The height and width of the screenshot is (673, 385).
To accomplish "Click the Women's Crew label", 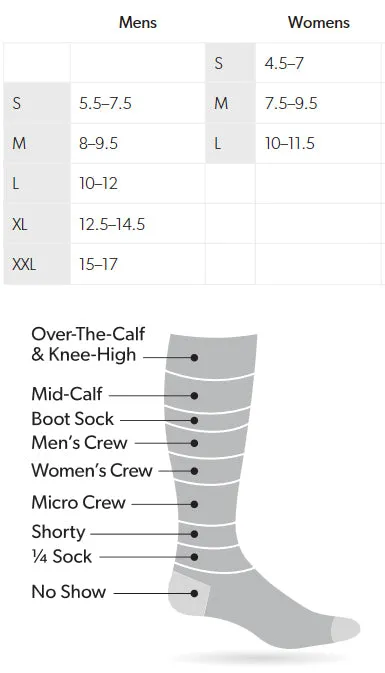I will pos(92,470).
